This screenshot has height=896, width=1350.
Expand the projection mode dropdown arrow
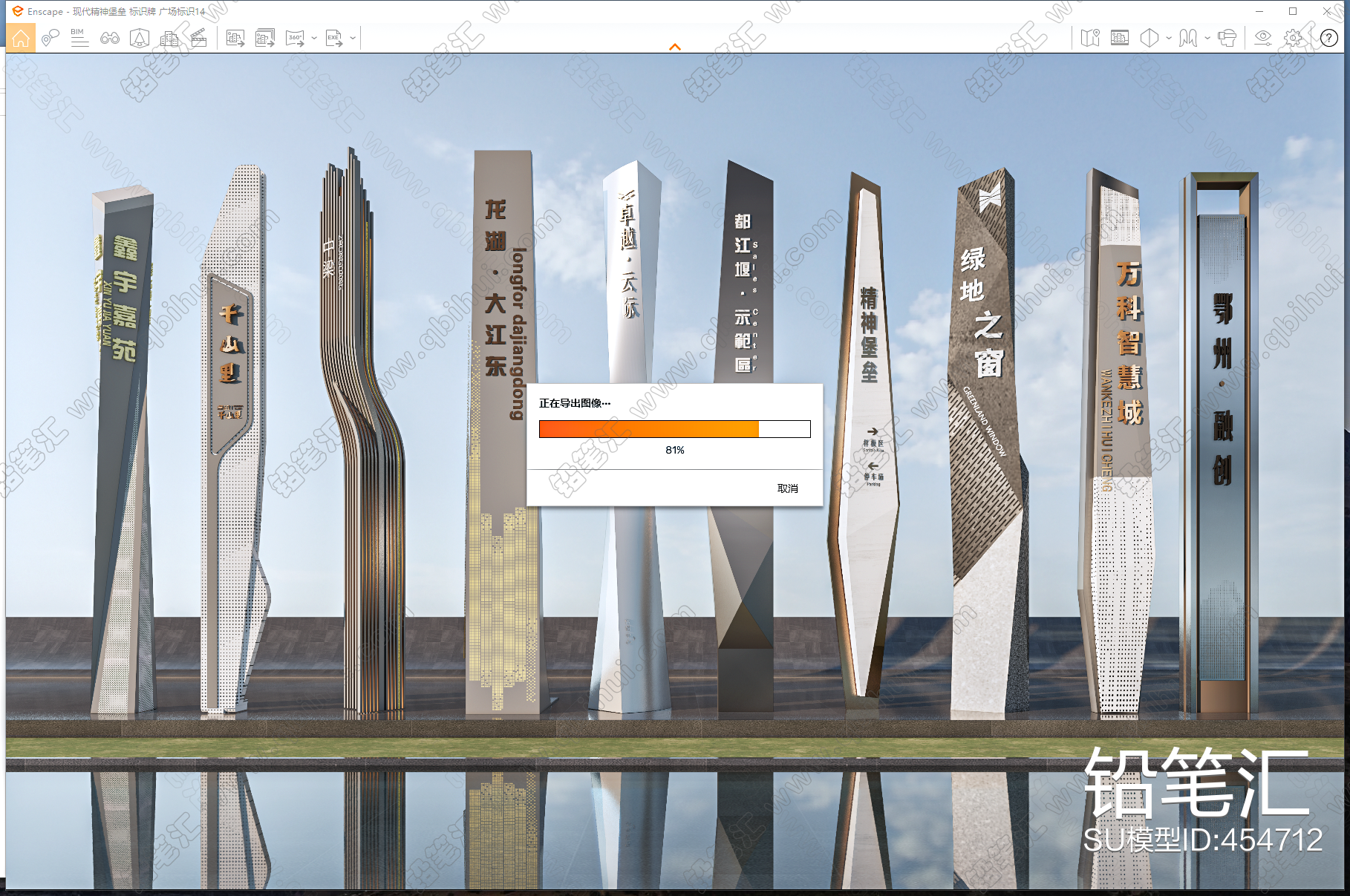(x=1169, y=38)
